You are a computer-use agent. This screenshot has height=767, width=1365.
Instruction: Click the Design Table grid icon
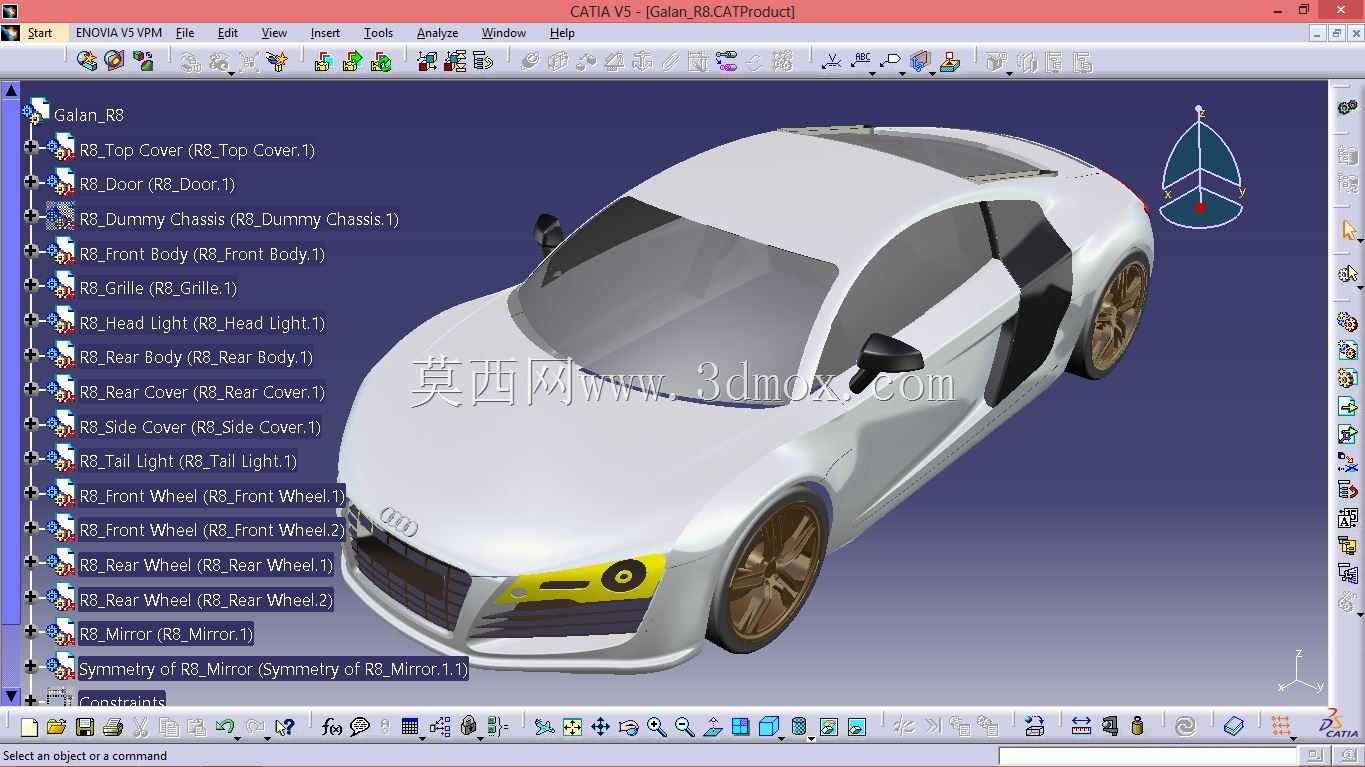click(x=410, y=727)
